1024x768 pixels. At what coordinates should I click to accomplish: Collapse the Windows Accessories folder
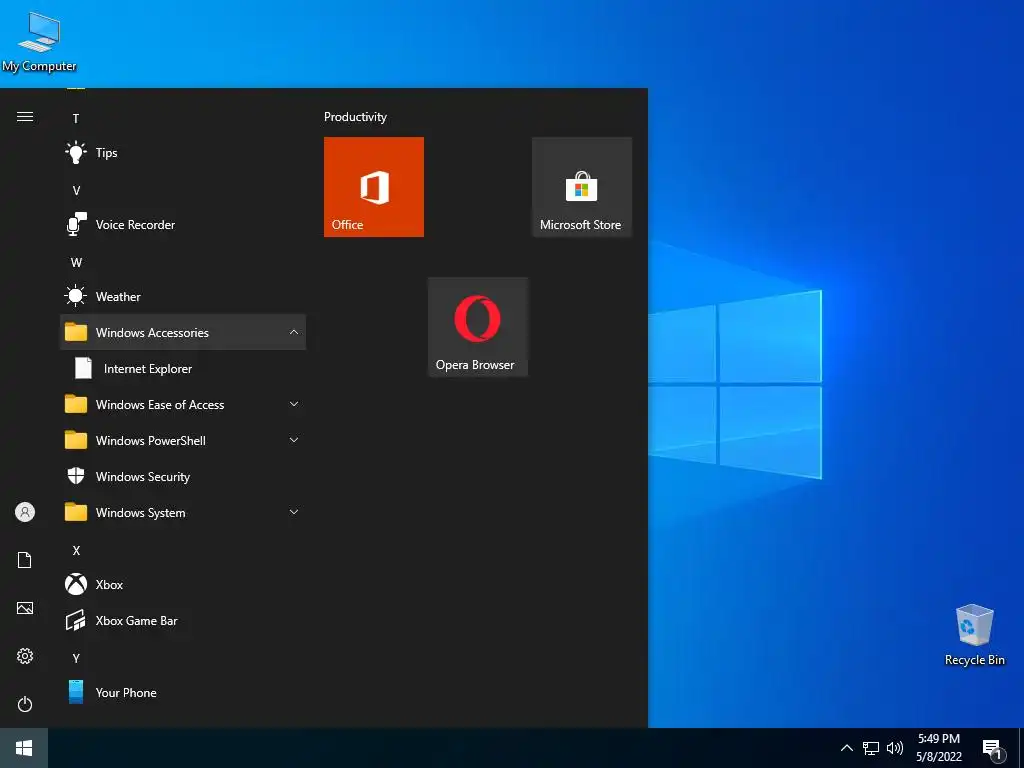pos(183,332)
